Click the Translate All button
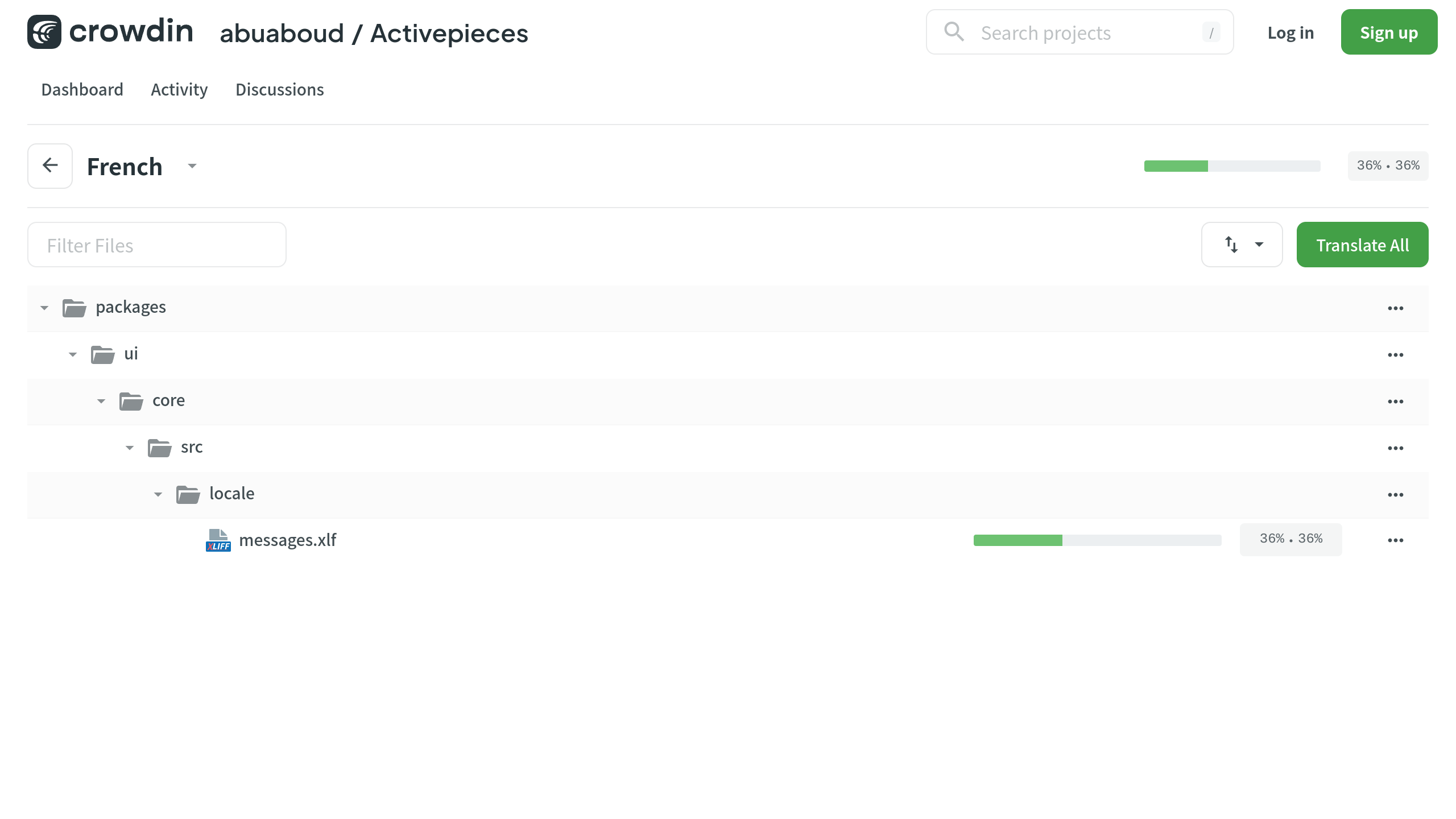Image resolution: width=1456 pixels, height=819 pixels. click(x=1362, y=245)
